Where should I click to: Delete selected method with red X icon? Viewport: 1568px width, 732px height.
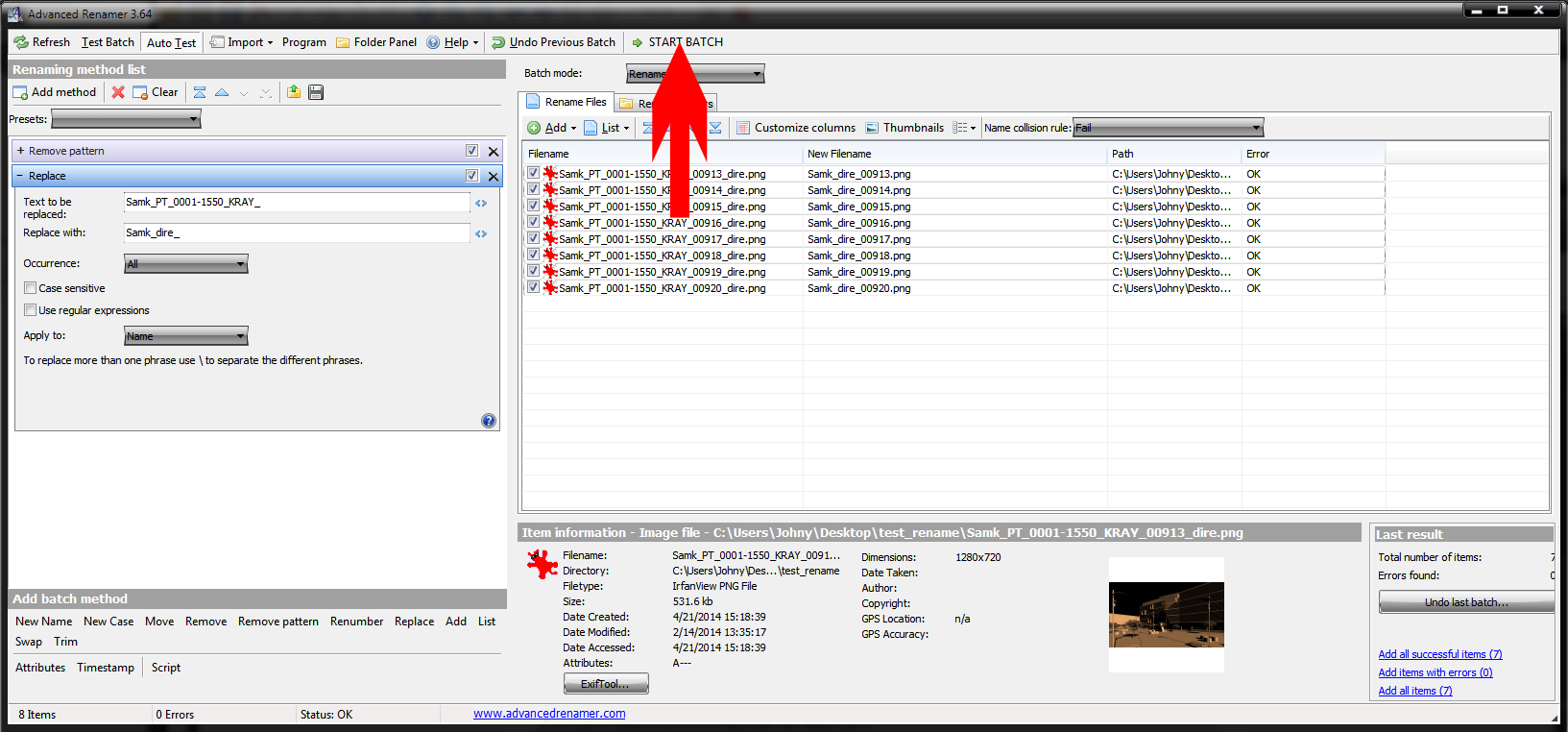[x=118, y=92]
